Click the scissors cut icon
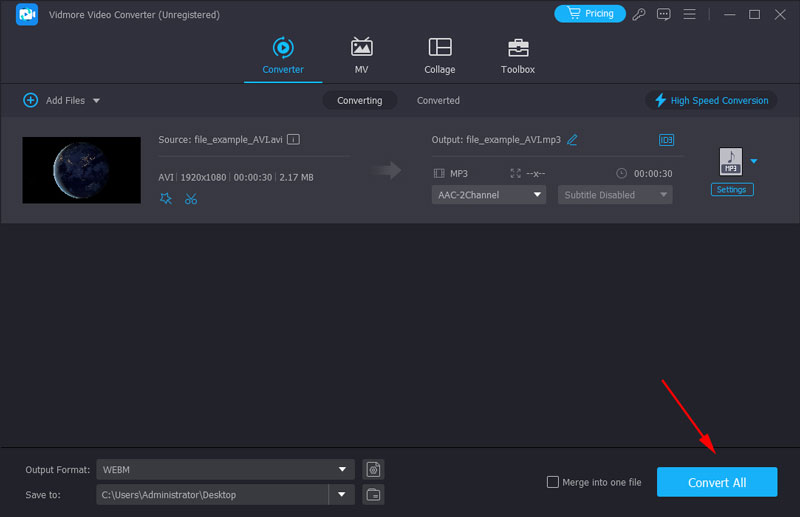The image size is (800, 517). [191, 199]
